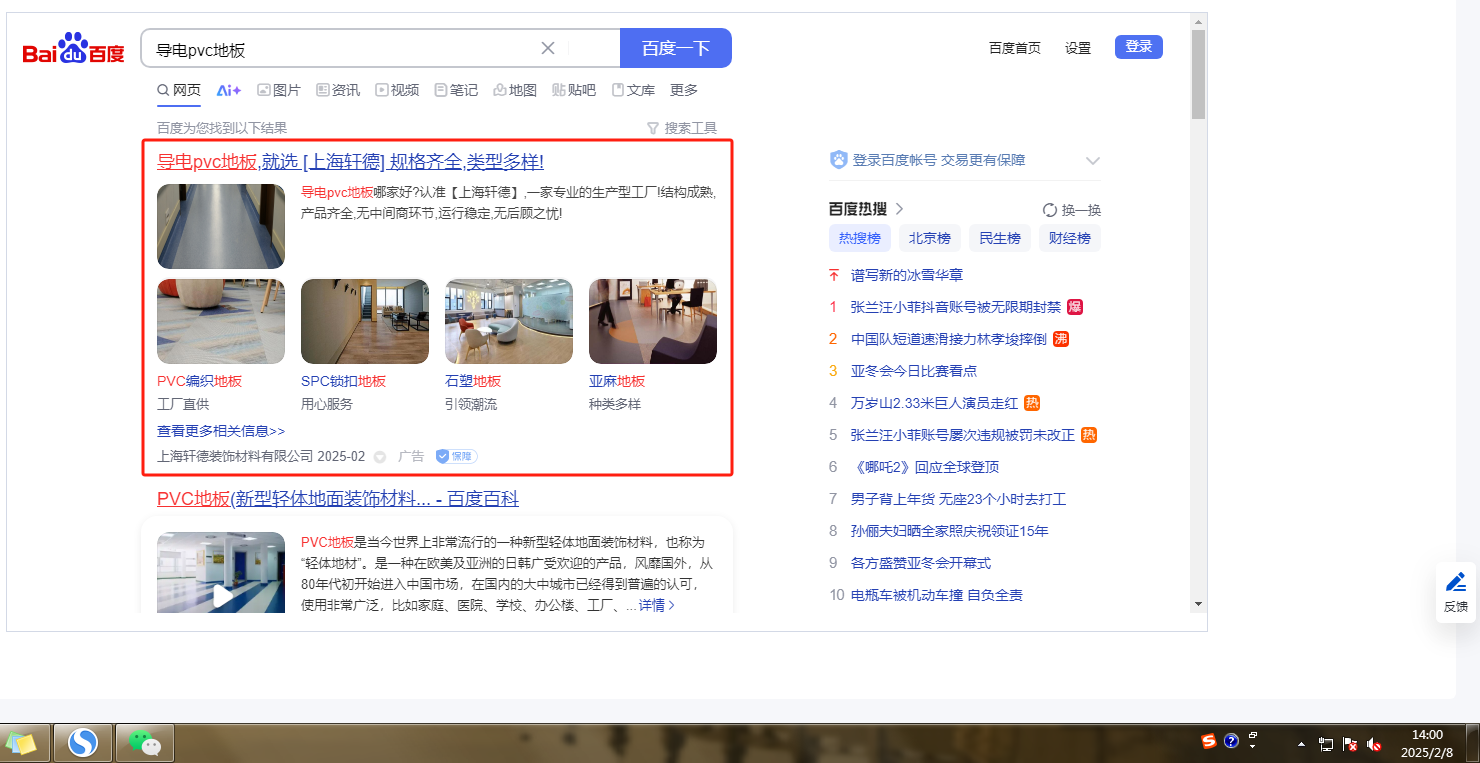Click the red-X flag tray icon
1480x763 pixels.
click(1350, 745)
